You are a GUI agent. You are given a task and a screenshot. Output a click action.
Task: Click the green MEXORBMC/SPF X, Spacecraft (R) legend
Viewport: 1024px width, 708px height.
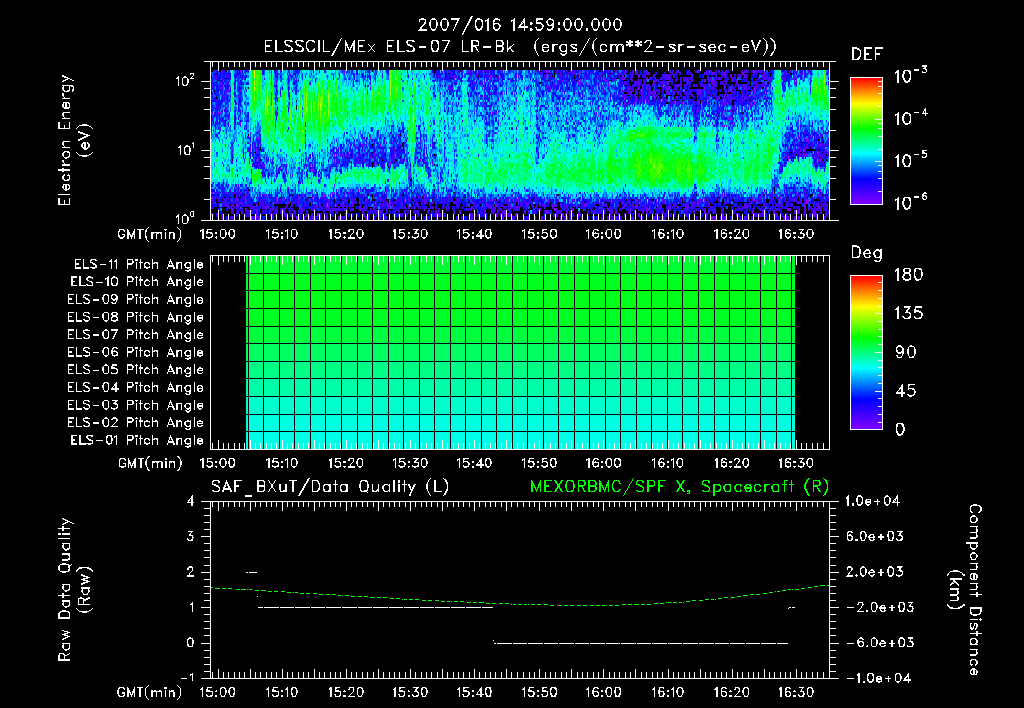tap(679, 487)
